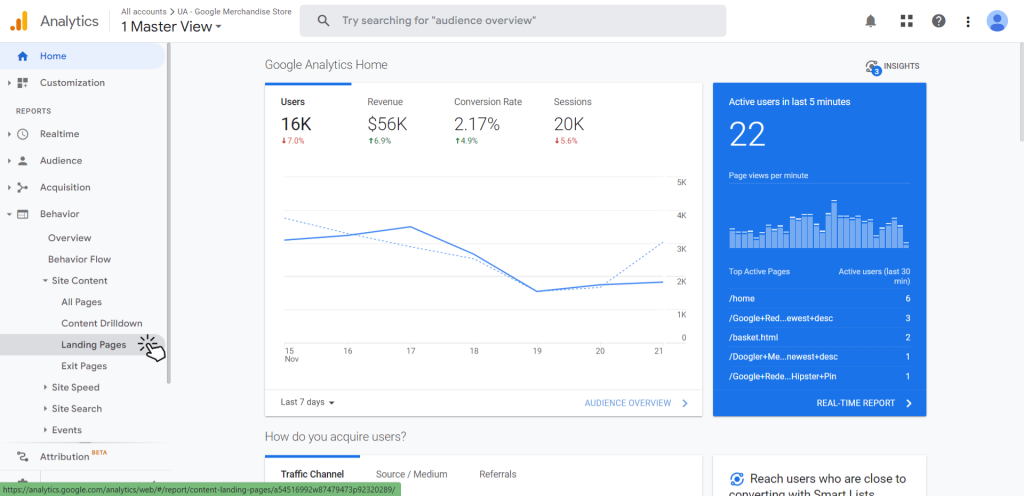Screen dimensions: 1024x496
Task: Open the Last 7 days dropdown
Action: point(308,403)
